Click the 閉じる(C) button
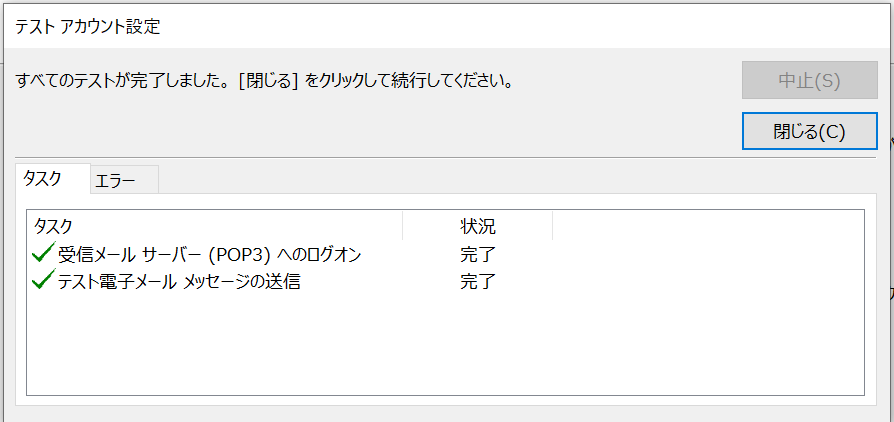The width and height of the screenshot is (894, 422). point(809,131)
